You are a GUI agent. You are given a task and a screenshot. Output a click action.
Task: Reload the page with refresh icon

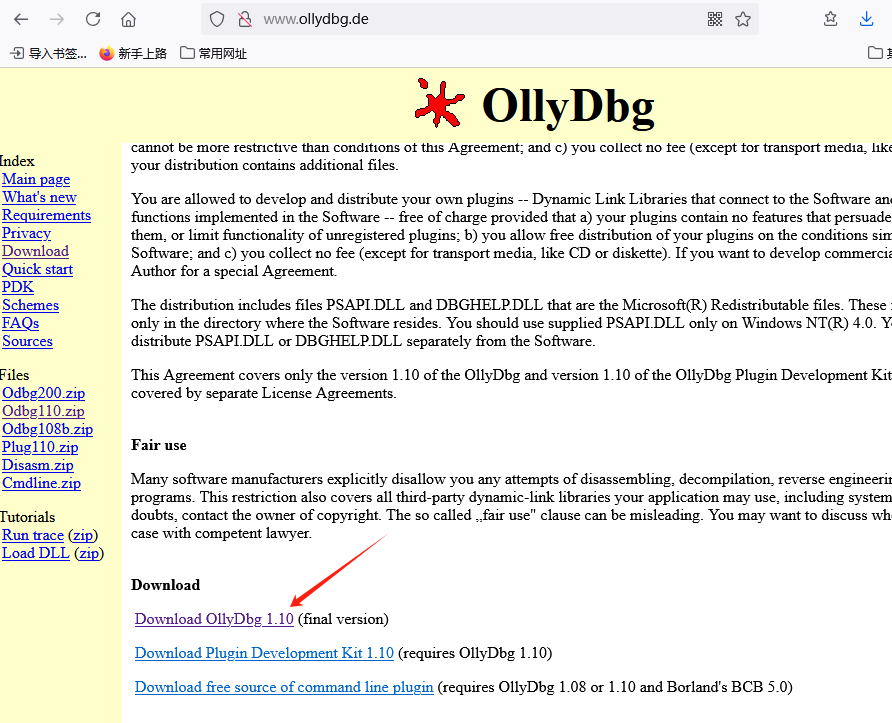[x=93, y=19]
